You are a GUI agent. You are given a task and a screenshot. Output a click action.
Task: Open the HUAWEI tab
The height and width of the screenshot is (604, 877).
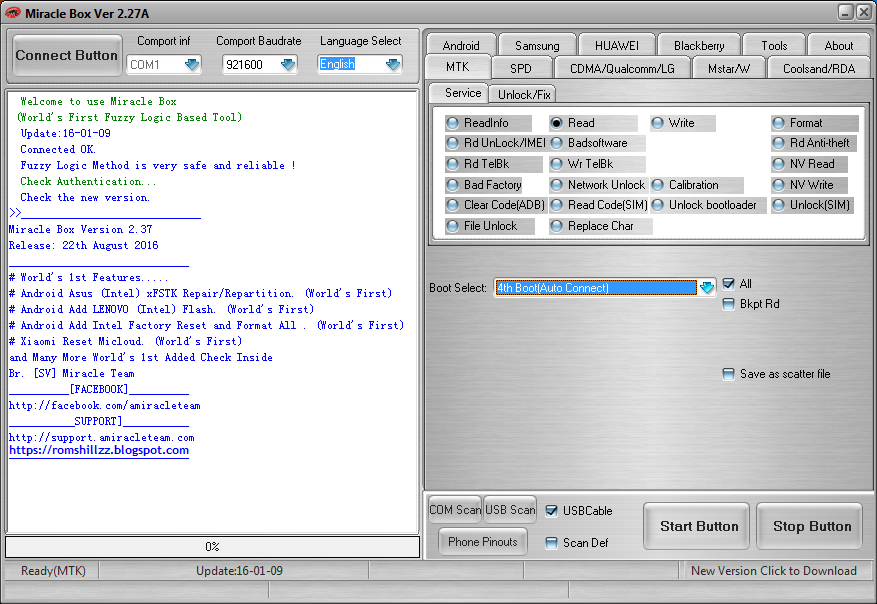point(616,45)
